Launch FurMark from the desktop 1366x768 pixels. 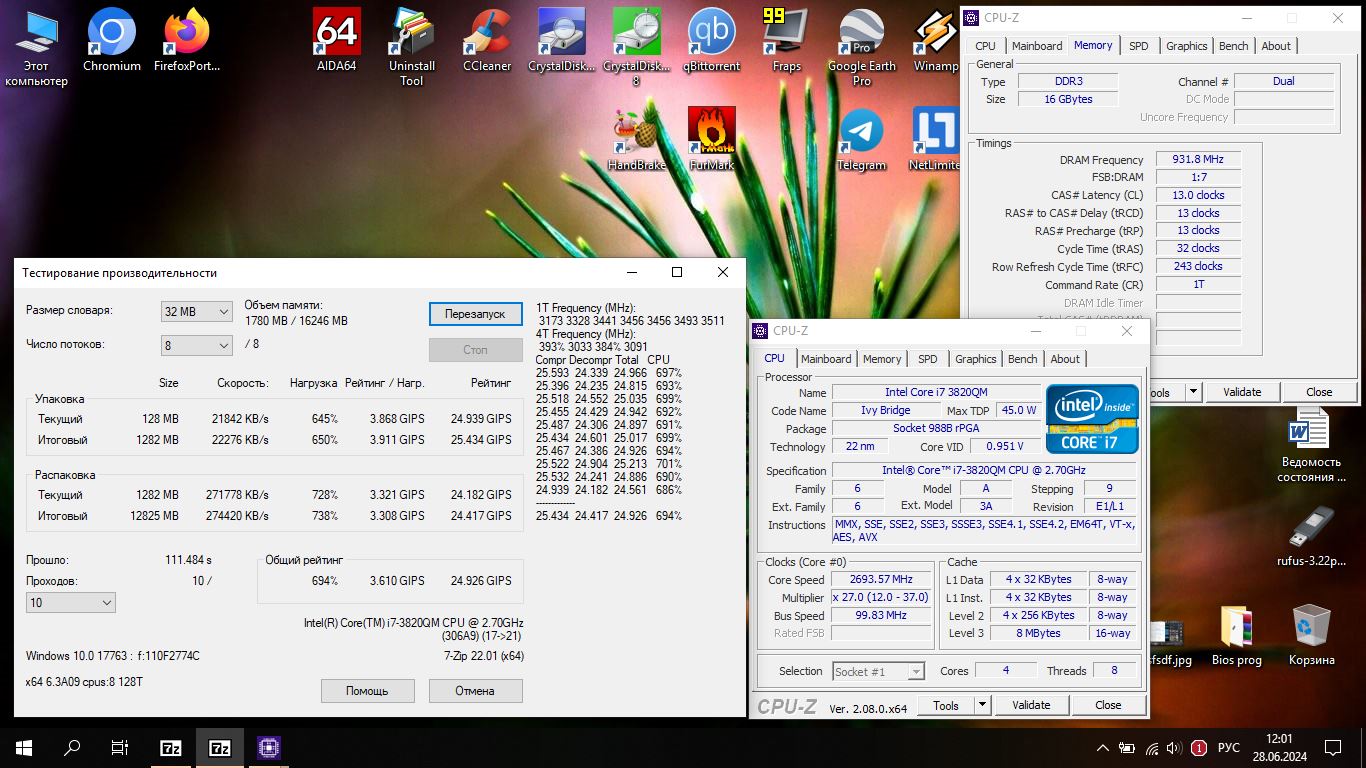coord(712,139)
